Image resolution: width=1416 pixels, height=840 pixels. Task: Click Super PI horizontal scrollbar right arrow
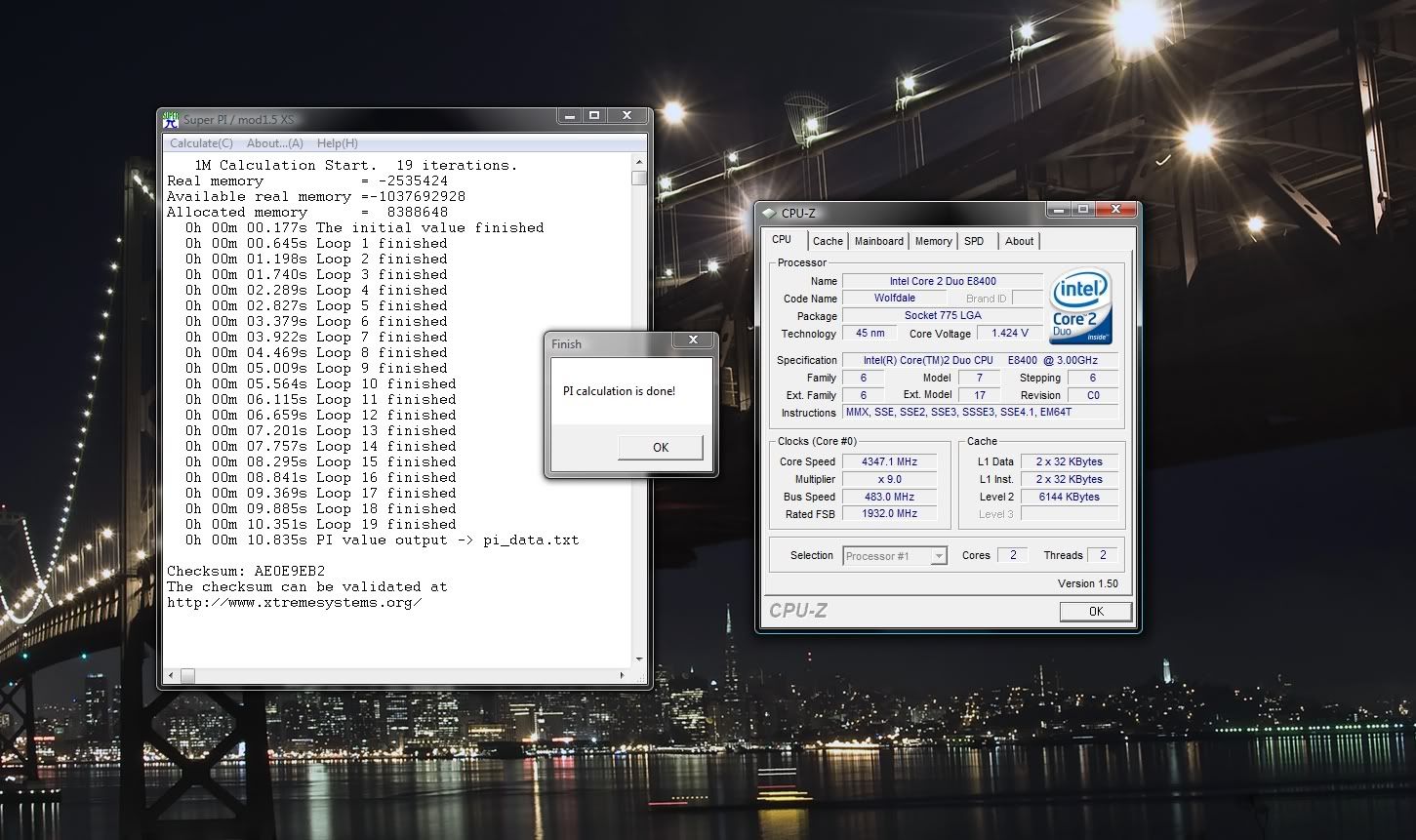(x=623, y=675)
